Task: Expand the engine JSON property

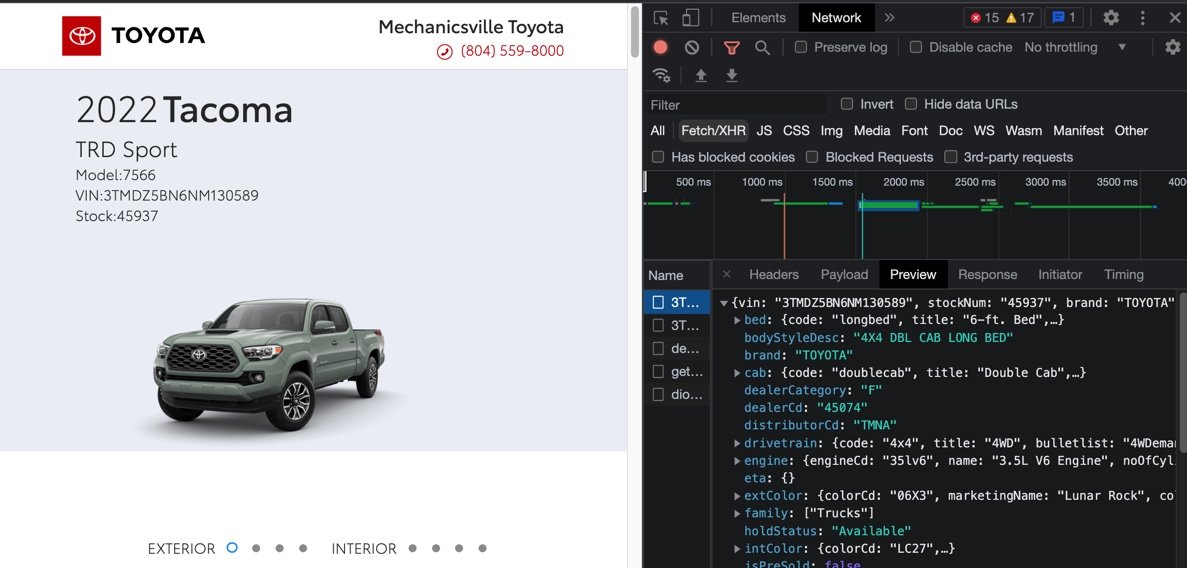Action: point(737,460)
